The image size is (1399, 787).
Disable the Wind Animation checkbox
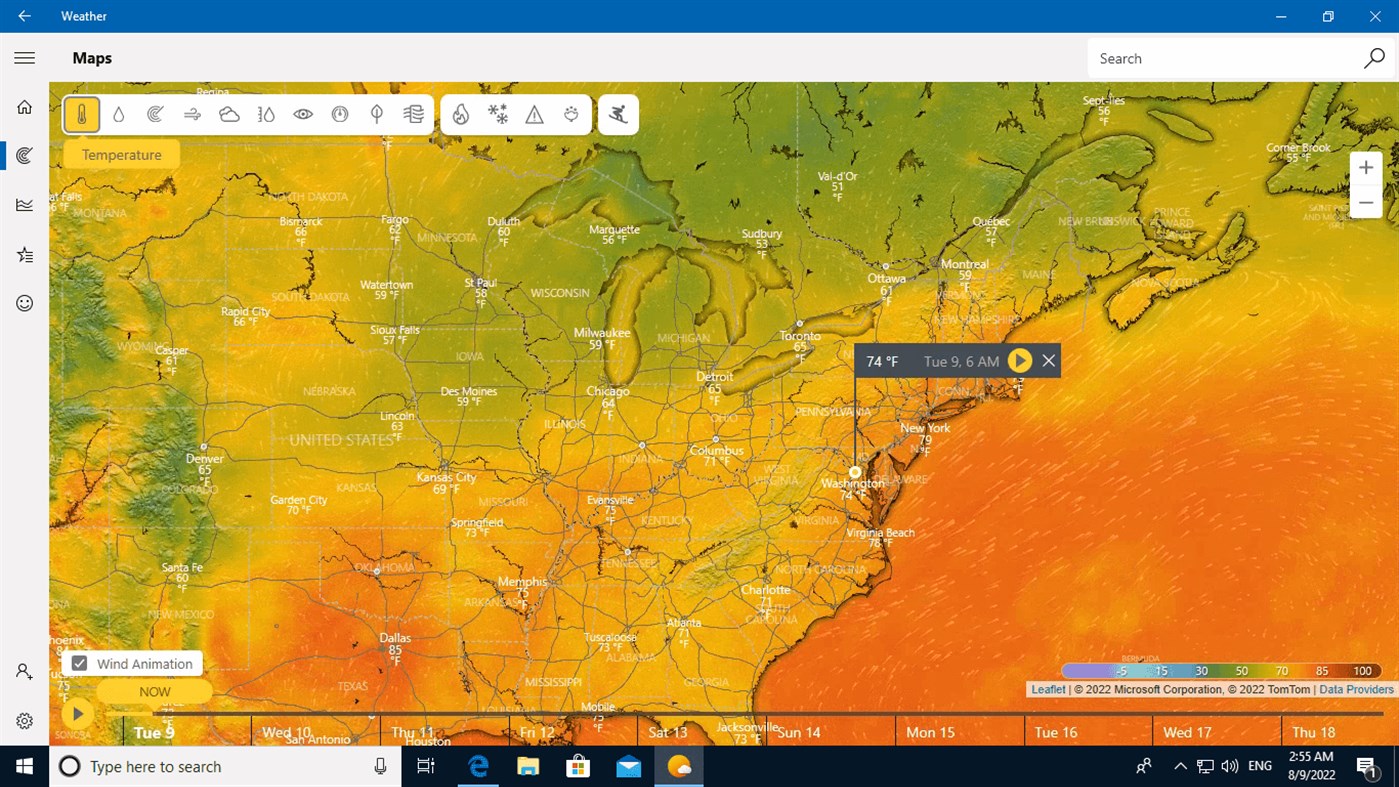click(79, 663)
